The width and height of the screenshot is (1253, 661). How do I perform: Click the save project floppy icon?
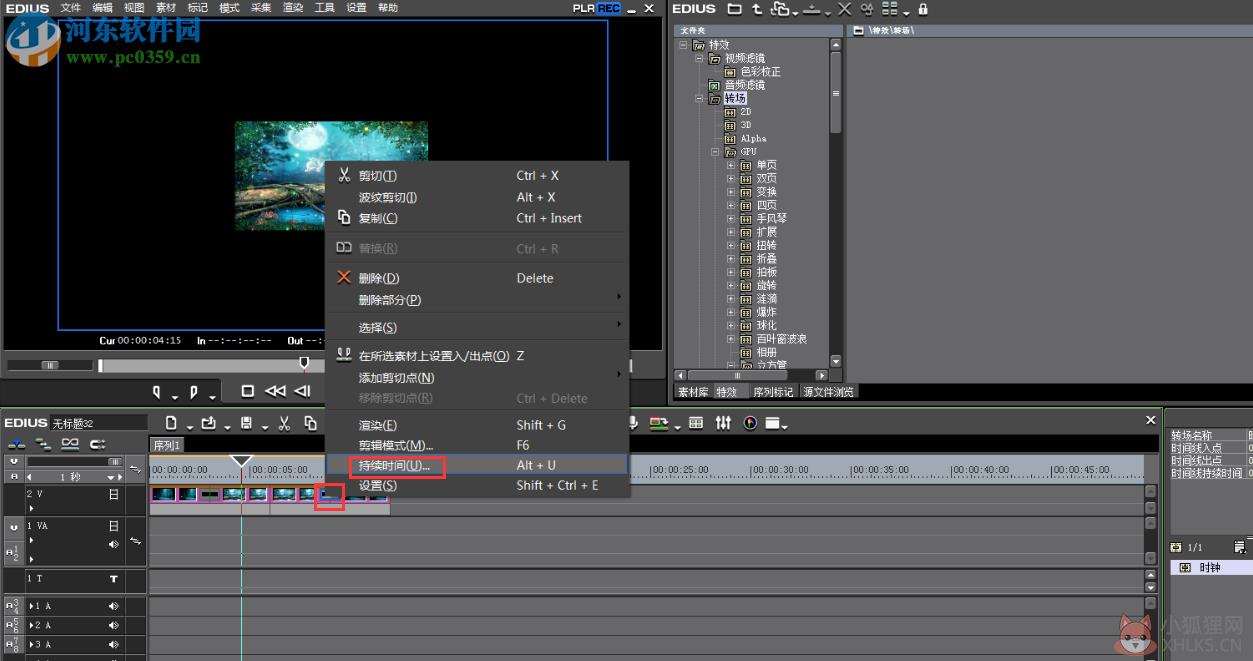point(246,423)
